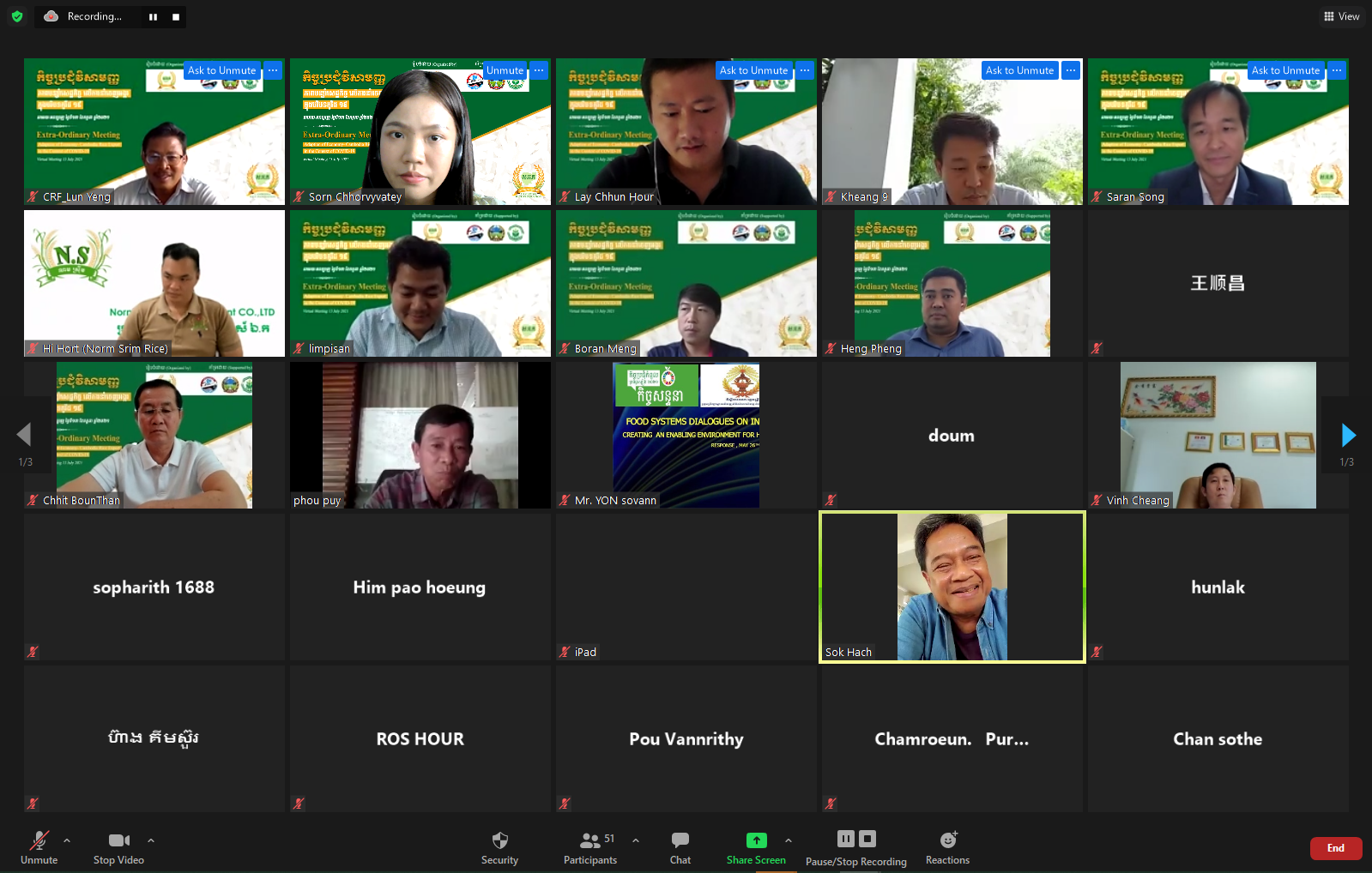Stop recording from the top recording indicator
The image size is (1372, 873).
[x=176, y=17]
